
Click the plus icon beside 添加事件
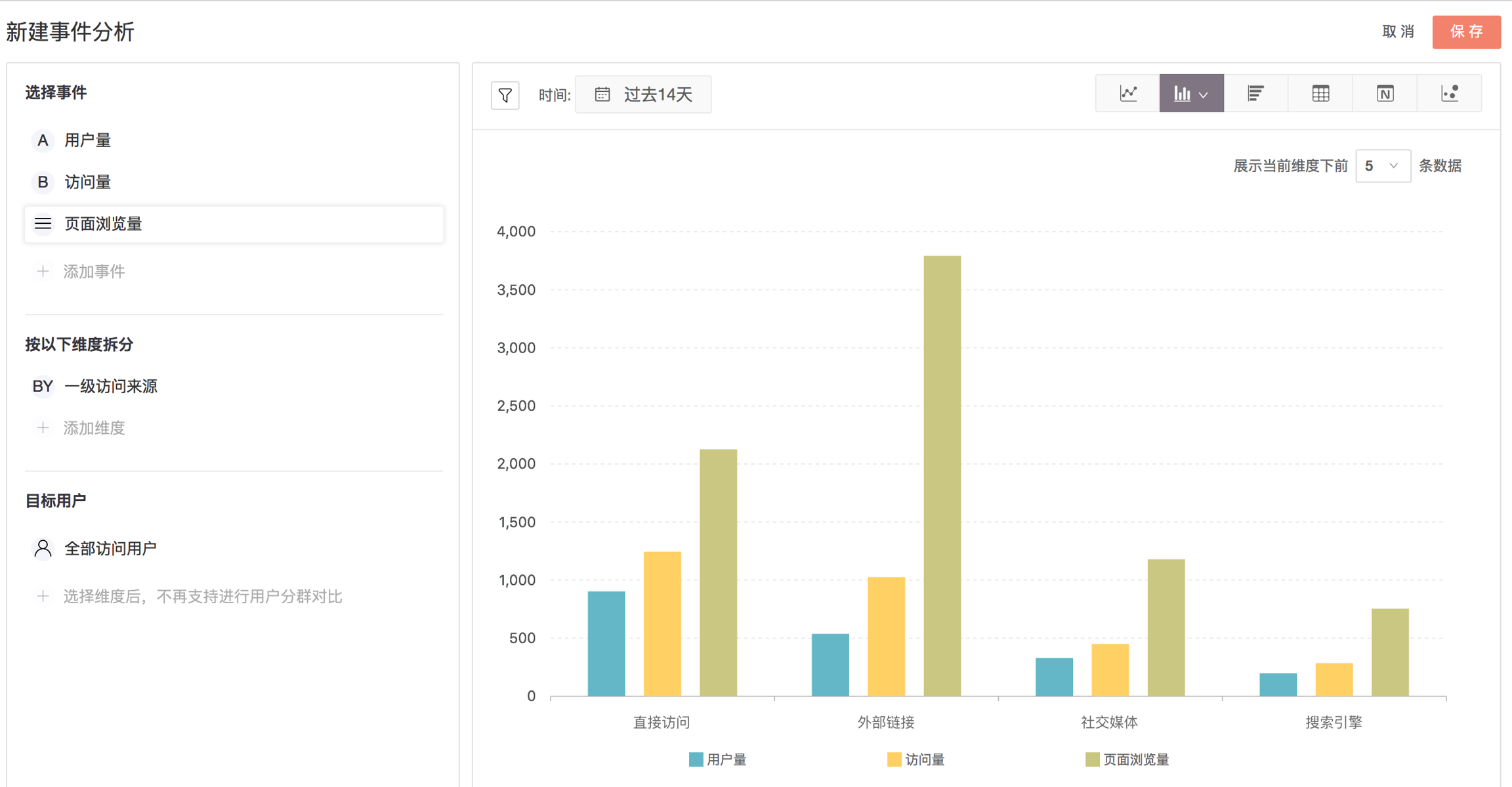pos(43,271)
